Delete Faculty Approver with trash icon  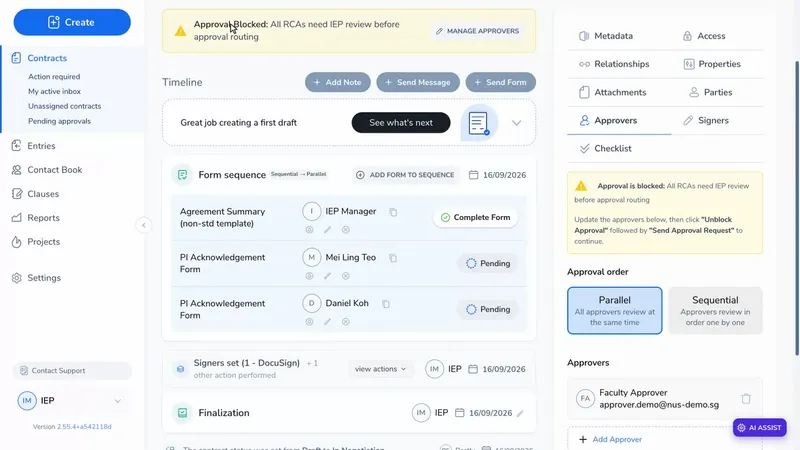pyautogui.click(x=746, y=398)
